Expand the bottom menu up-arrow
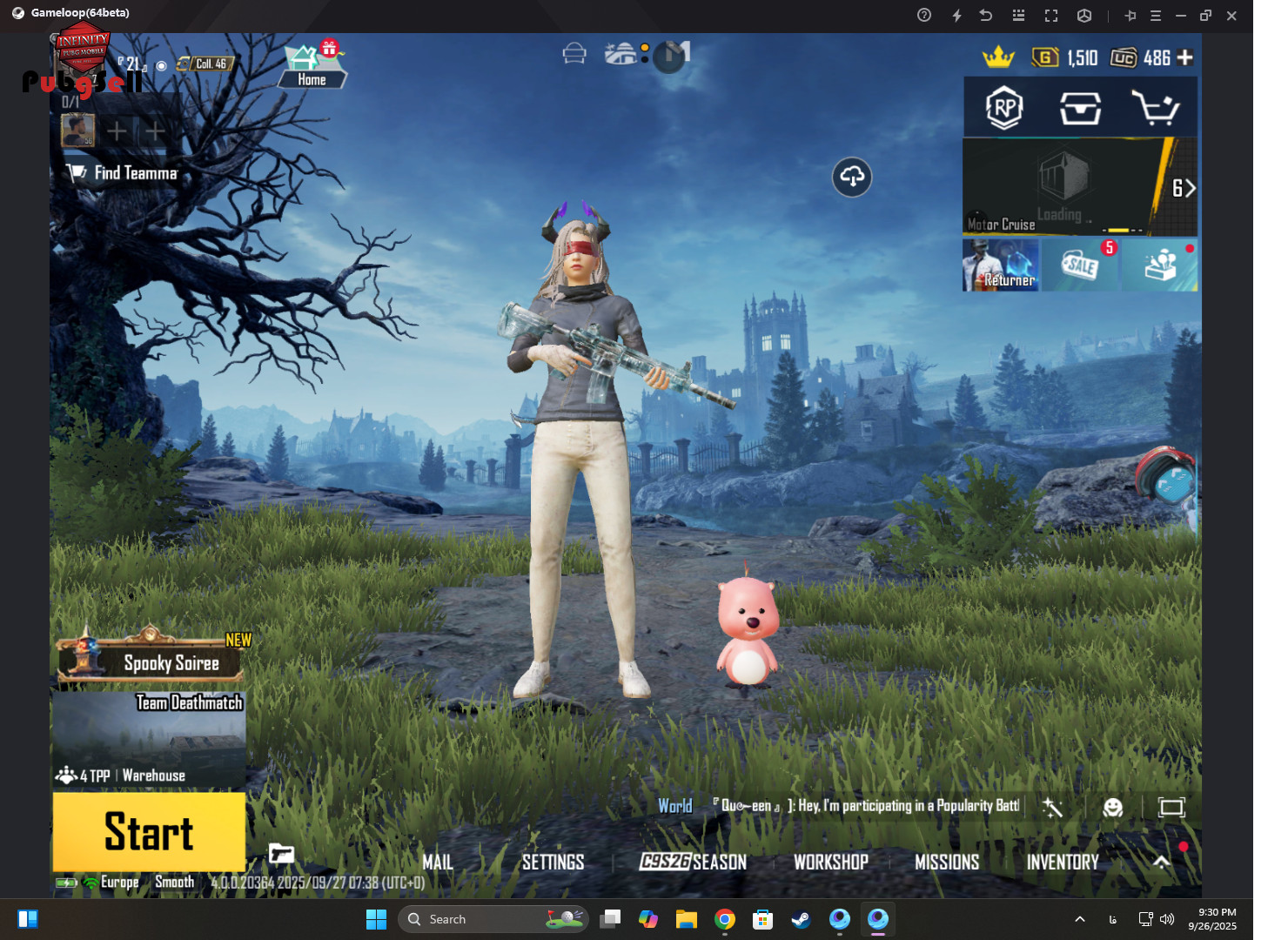The image size is (1288, 940). (1161, 862)
